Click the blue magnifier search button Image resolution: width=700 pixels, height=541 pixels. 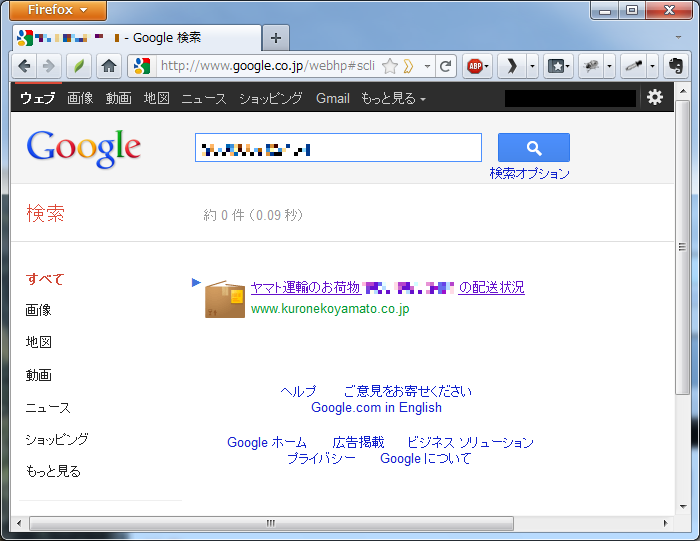coord(533,147)
